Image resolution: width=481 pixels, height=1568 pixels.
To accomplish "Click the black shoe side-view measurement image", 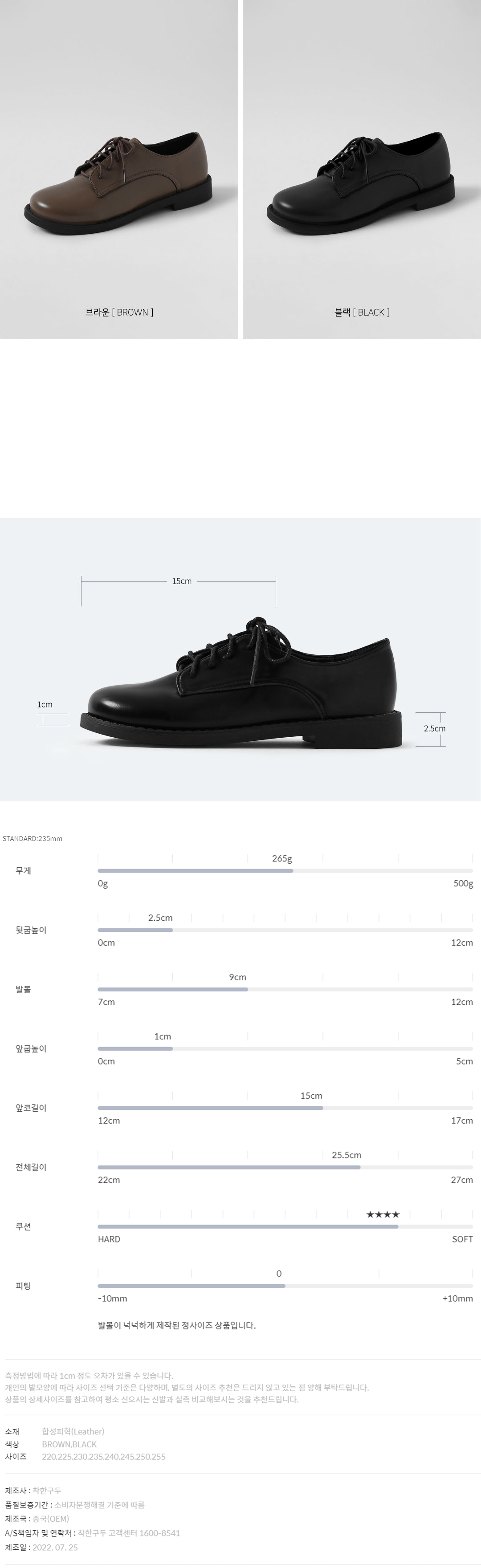I will point(240,659).
